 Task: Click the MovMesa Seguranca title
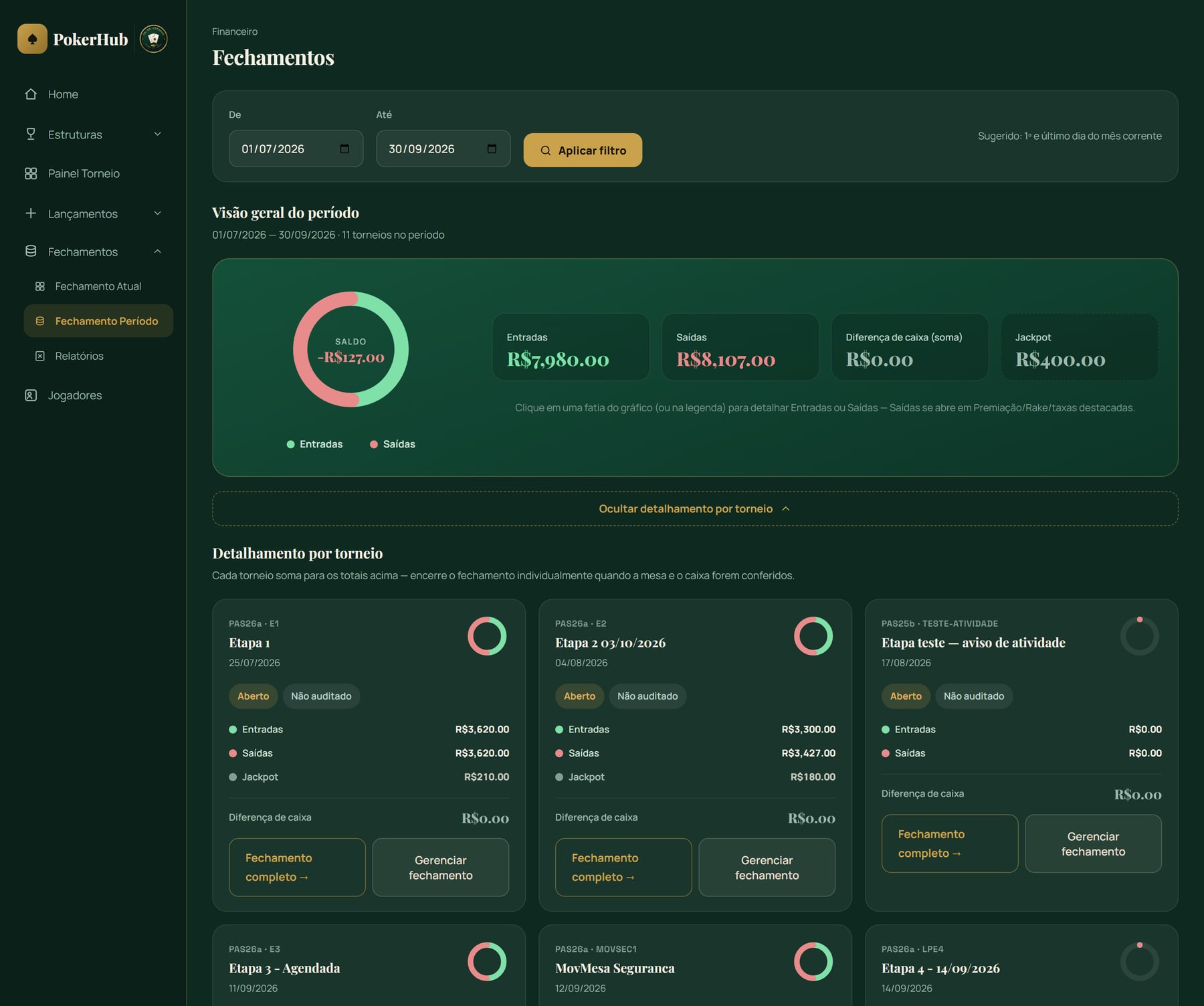[x=615, y=969]
